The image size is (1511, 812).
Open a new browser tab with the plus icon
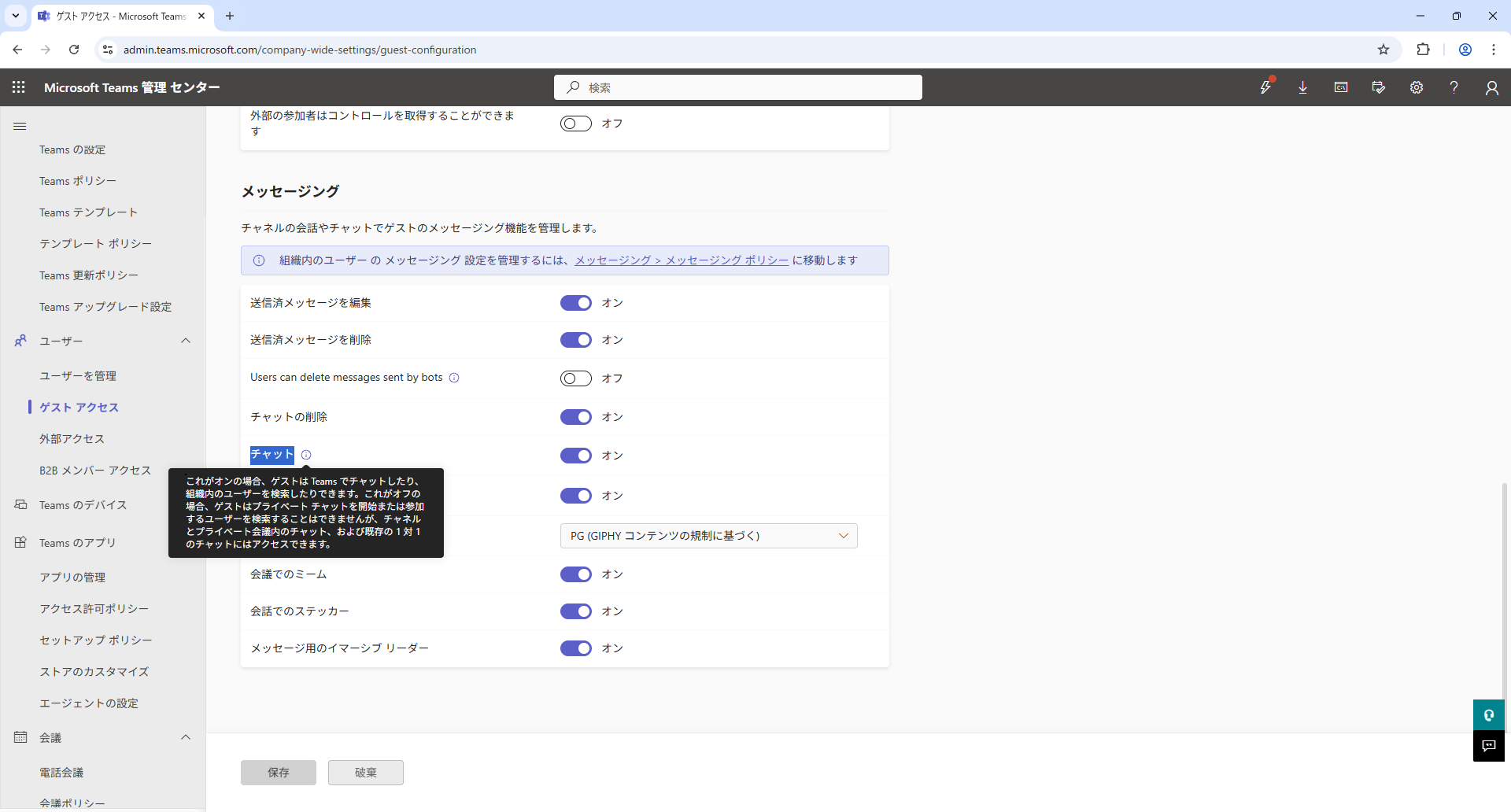230,16
